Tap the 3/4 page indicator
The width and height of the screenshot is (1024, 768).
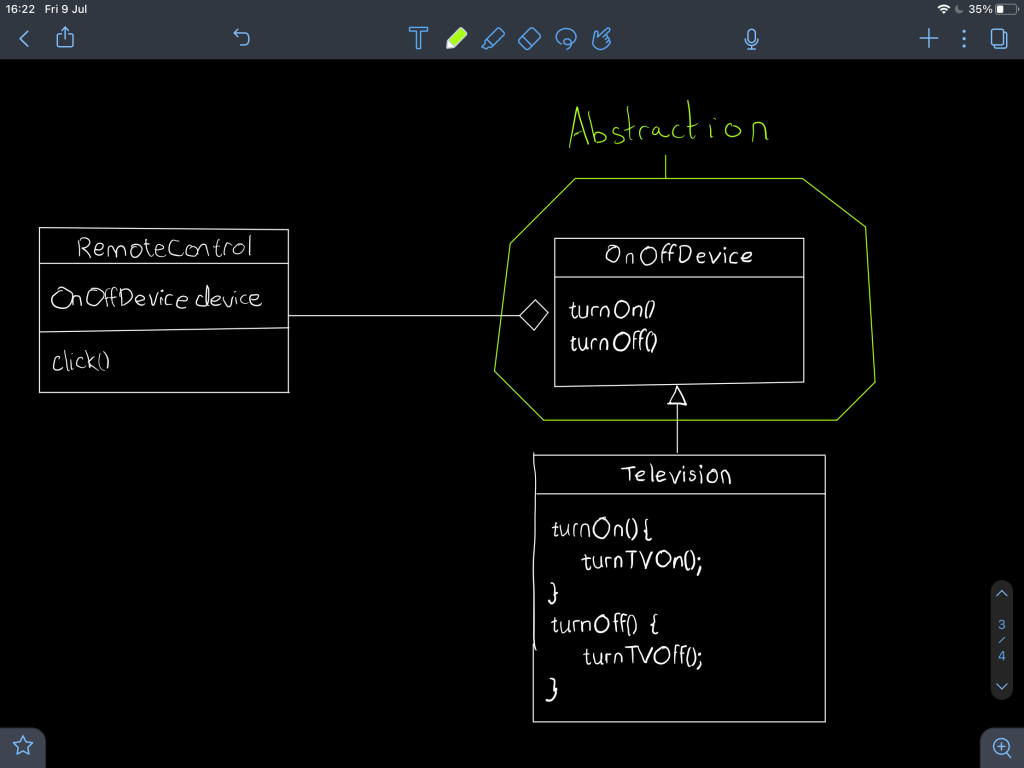tap(1002, 640)
